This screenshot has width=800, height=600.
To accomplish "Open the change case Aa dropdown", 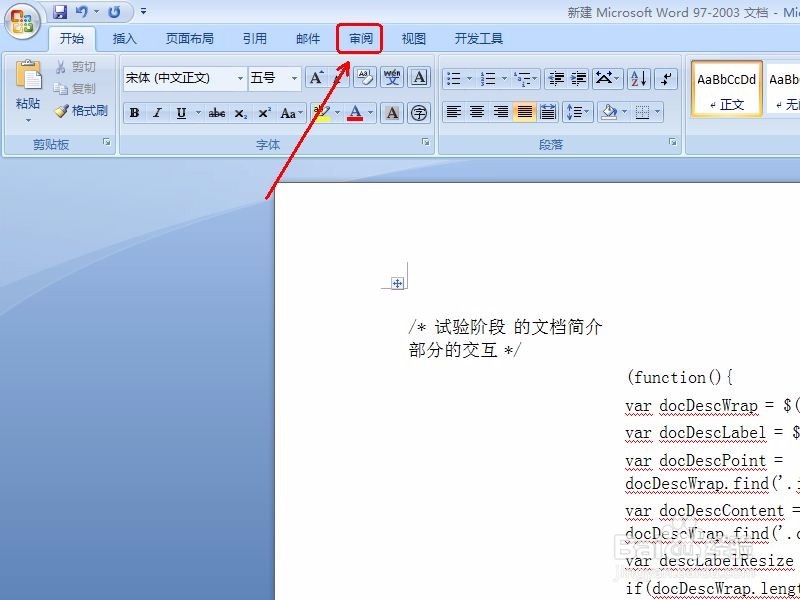I will pos(291,113).
